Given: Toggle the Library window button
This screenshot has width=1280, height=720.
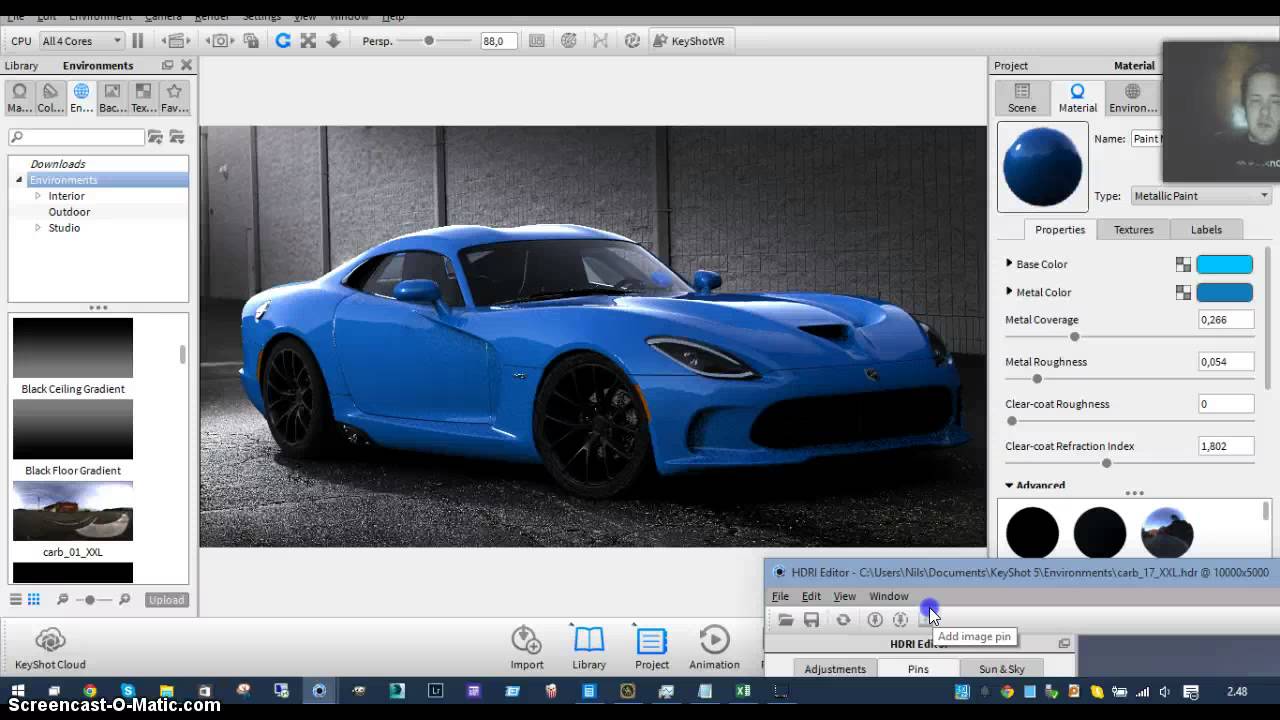Looking at the screenshot, I should (589, 648).
